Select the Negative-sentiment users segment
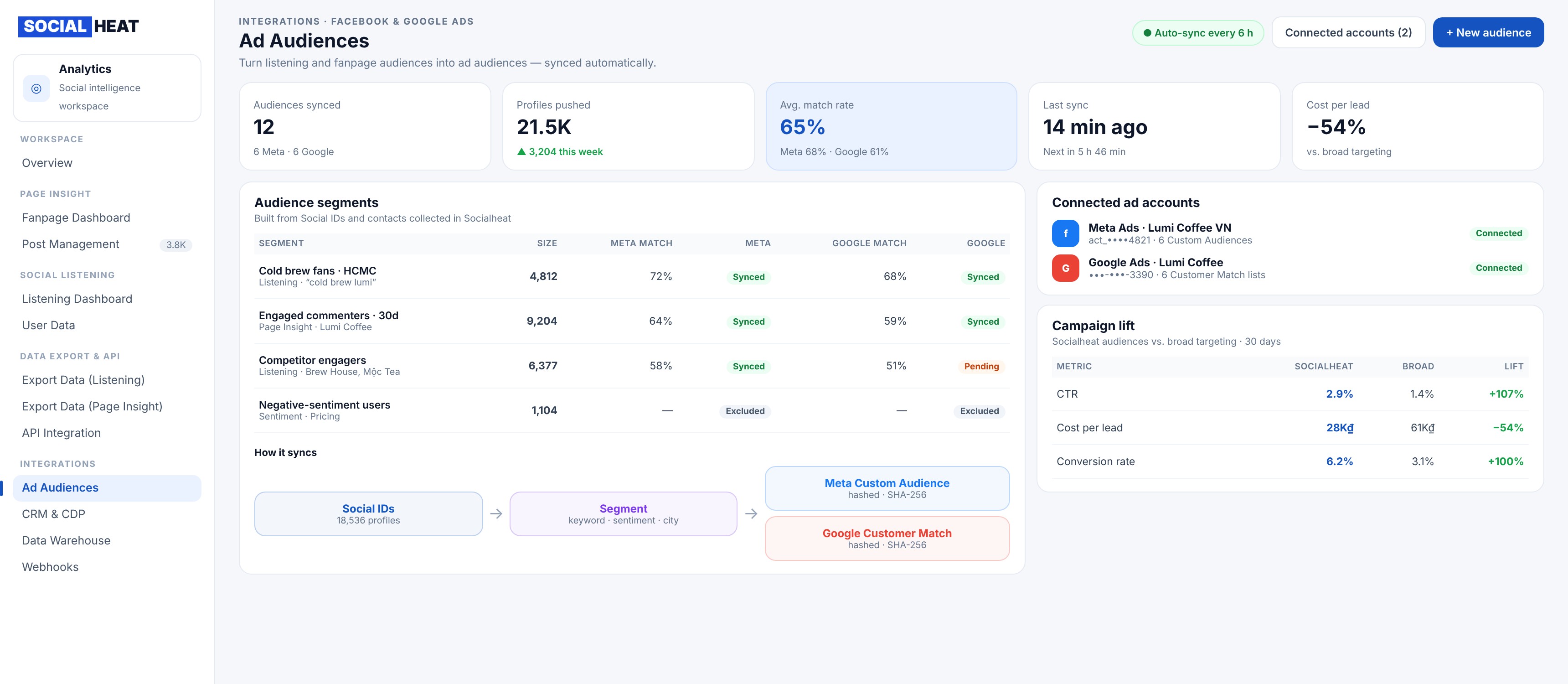Screen dimensions: 1568x684 click(632, 410)
